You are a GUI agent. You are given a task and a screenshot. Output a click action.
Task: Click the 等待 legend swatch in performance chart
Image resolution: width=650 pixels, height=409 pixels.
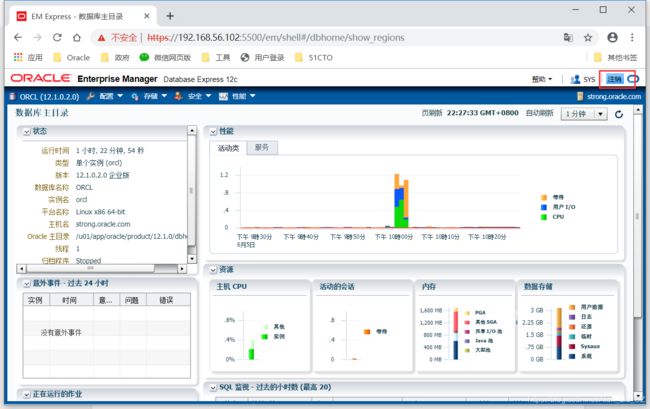pos(544,197)
